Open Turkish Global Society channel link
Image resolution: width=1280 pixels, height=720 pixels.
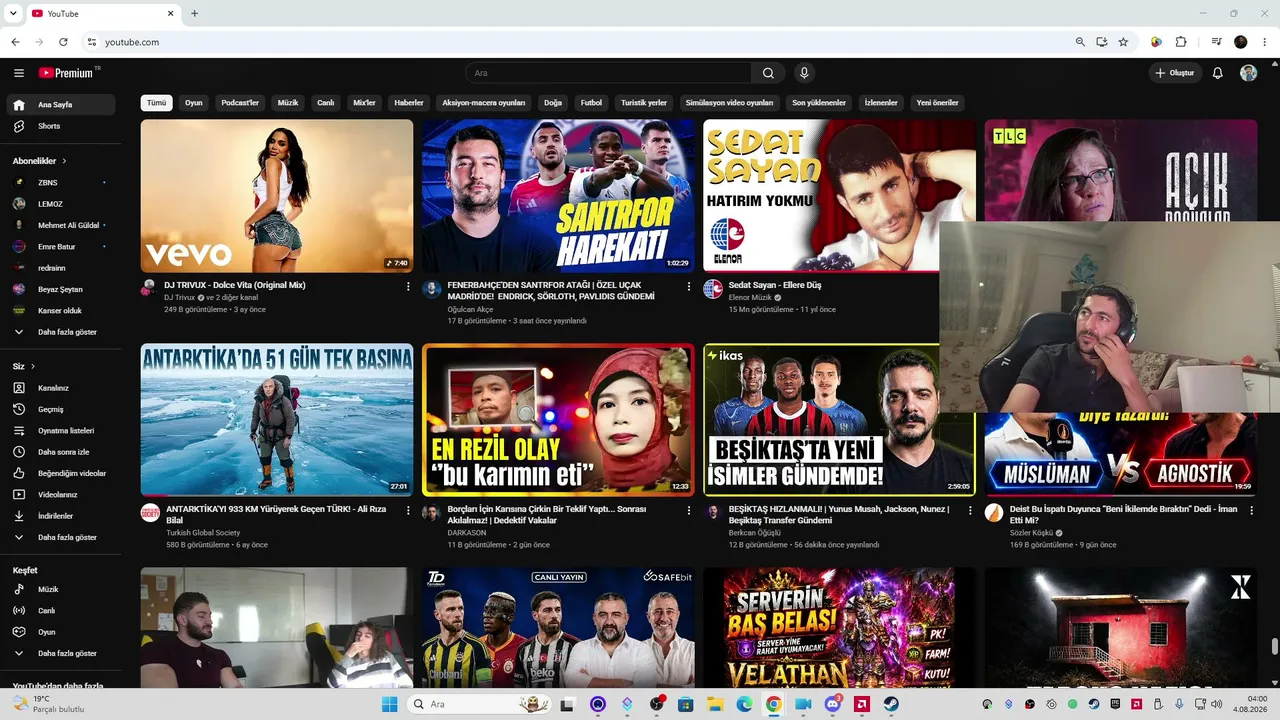203,533
